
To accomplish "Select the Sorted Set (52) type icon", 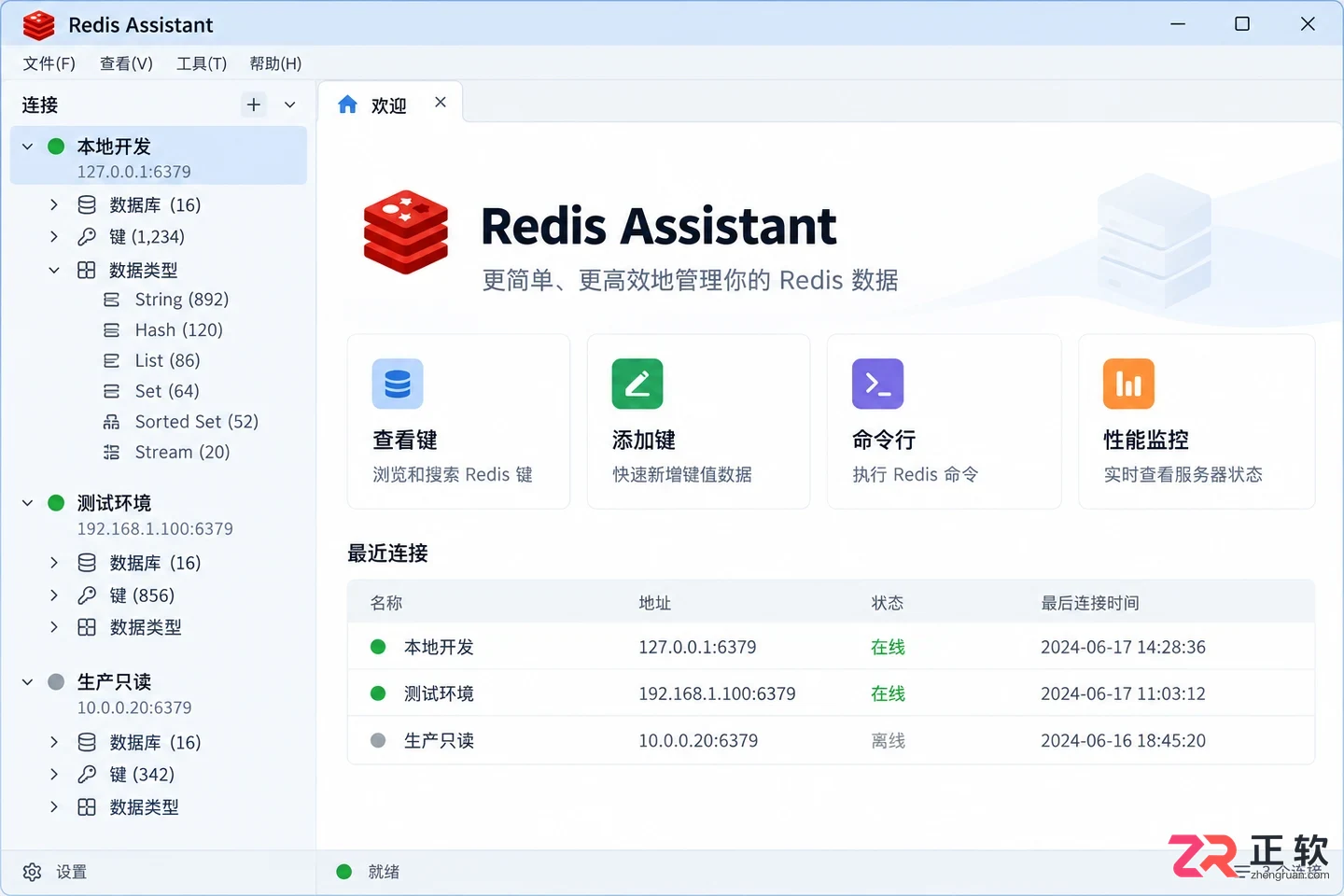I will point(111,422).
